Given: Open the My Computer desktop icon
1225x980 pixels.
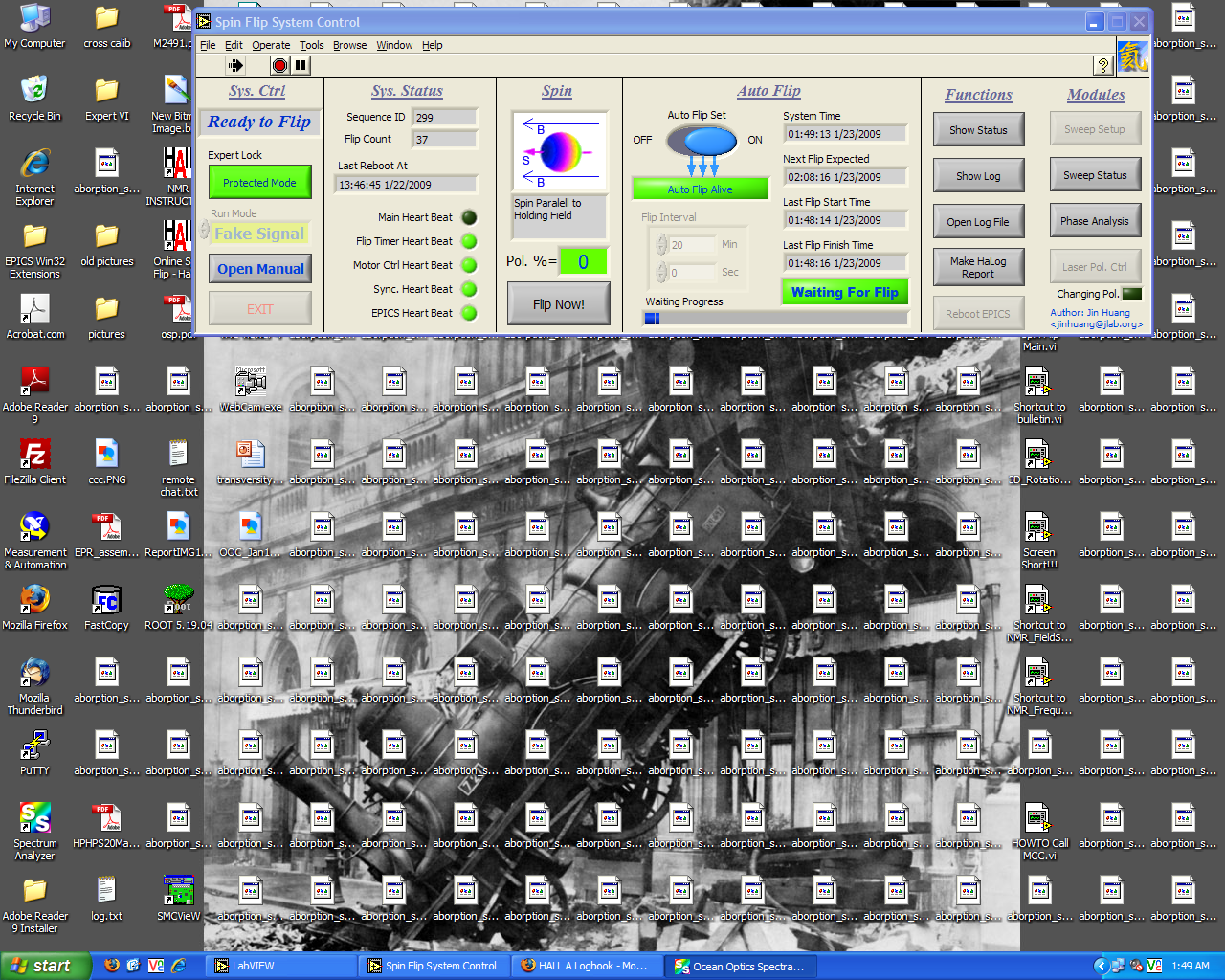Looking at the screenshot, I should click(x=34, y=26).
